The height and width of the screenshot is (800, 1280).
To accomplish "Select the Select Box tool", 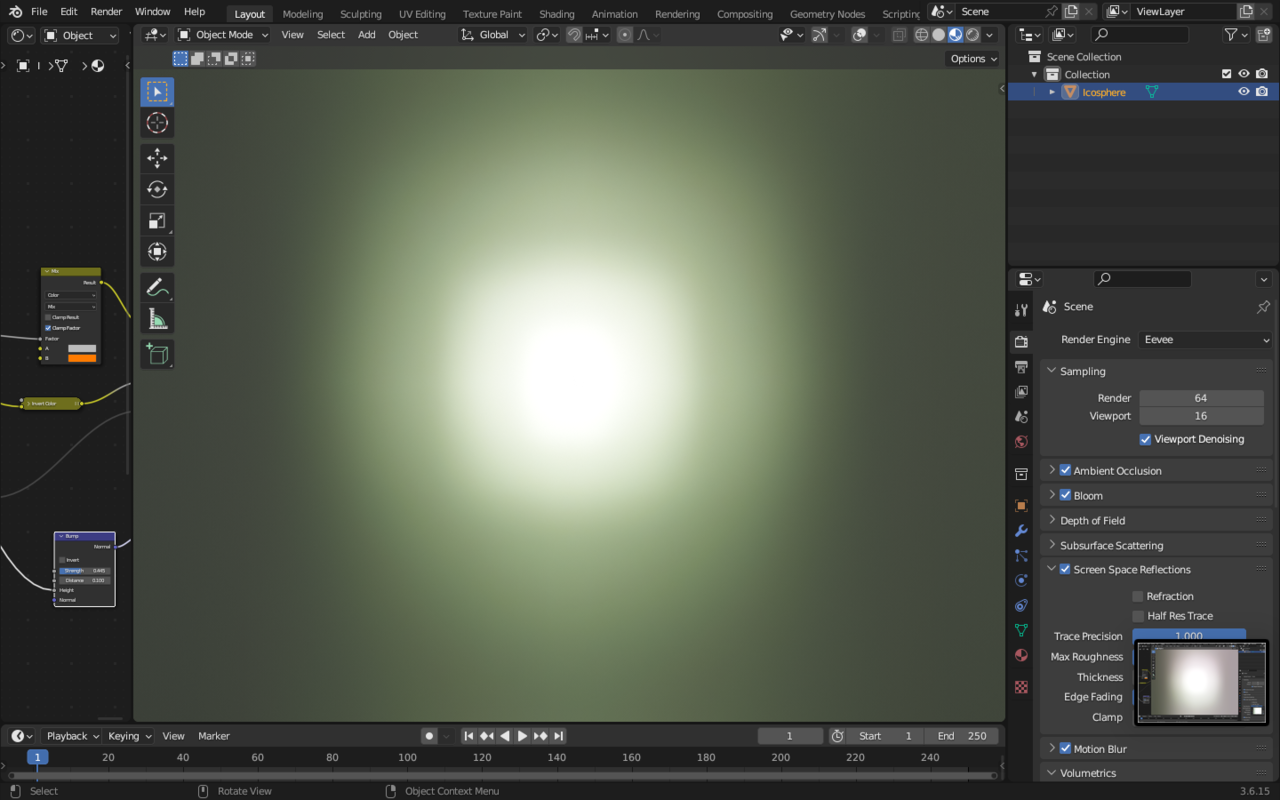I will [x=157, y=91].
